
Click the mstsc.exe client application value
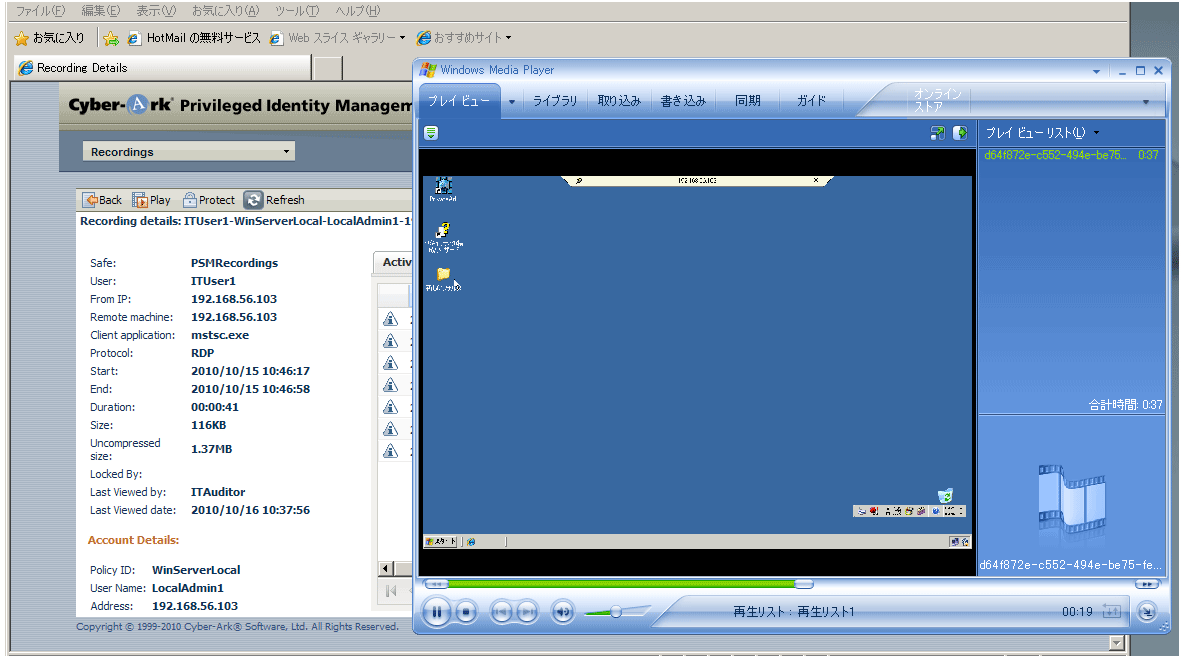point(220,335)
